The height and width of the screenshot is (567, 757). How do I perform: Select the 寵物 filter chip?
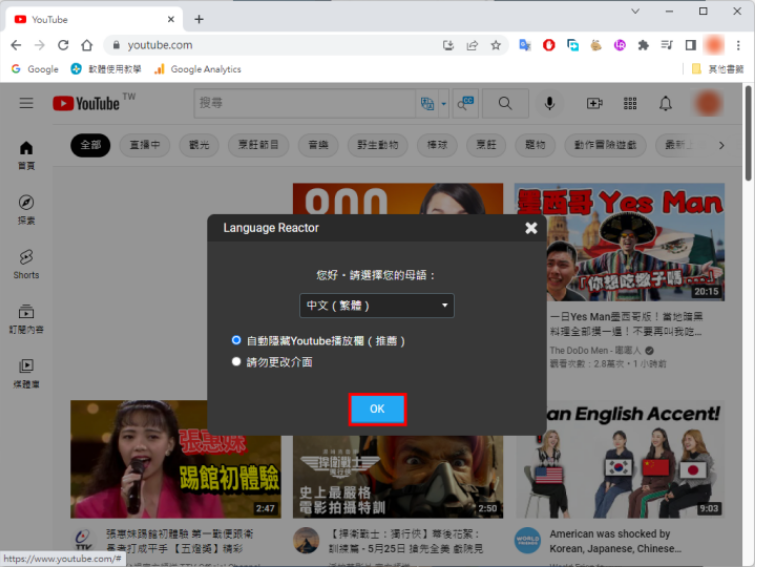tap(535, 145)
